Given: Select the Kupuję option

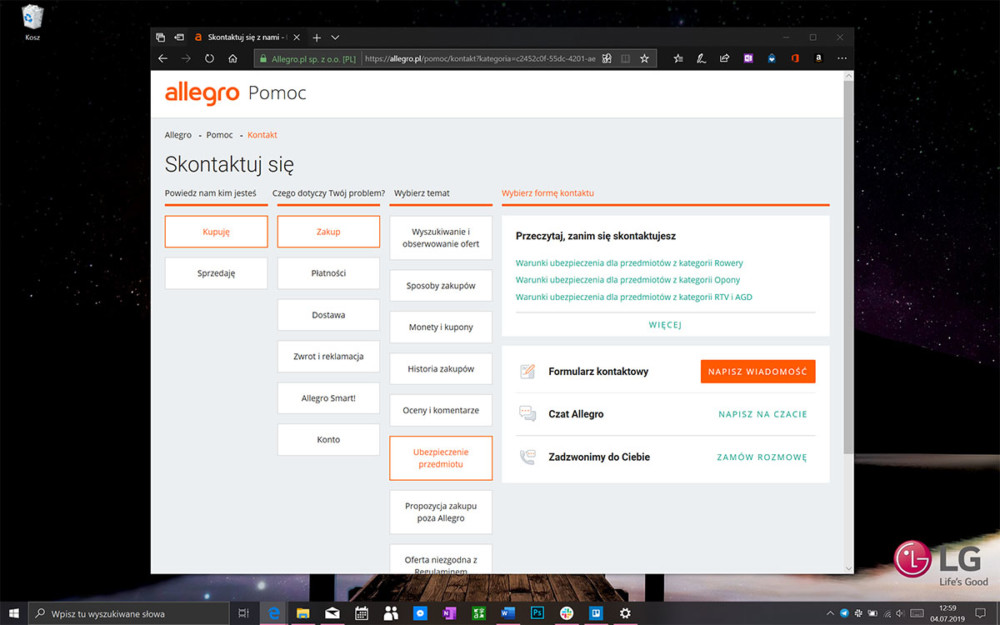Looking at the screenshot, I should tap(216, 232).
